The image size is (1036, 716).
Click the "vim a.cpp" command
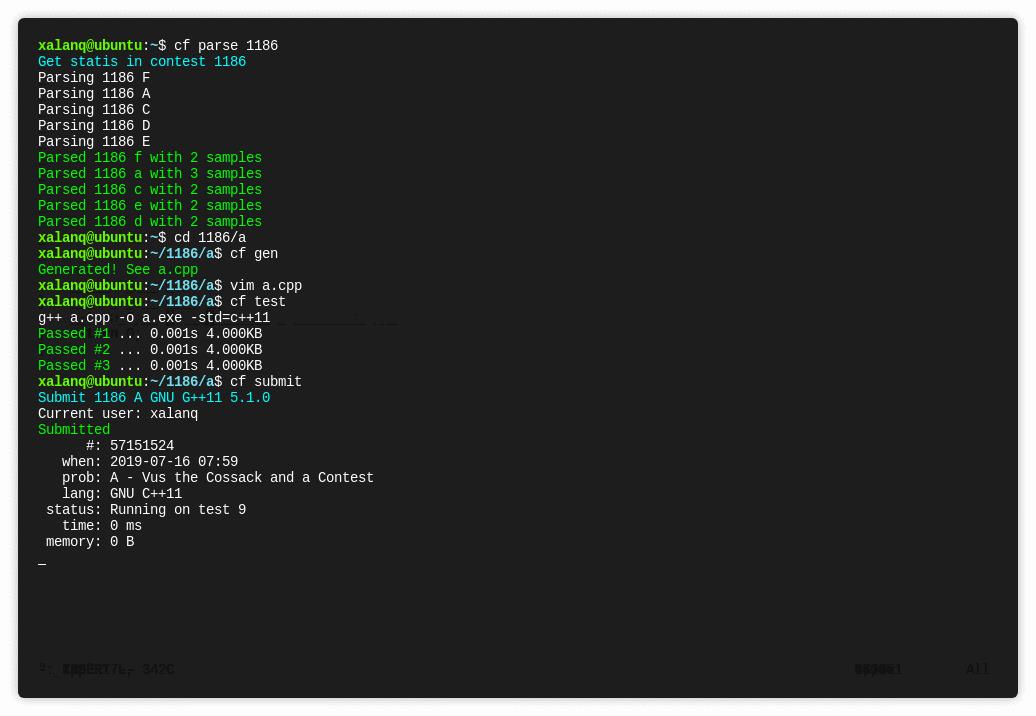tap(266, 286)
